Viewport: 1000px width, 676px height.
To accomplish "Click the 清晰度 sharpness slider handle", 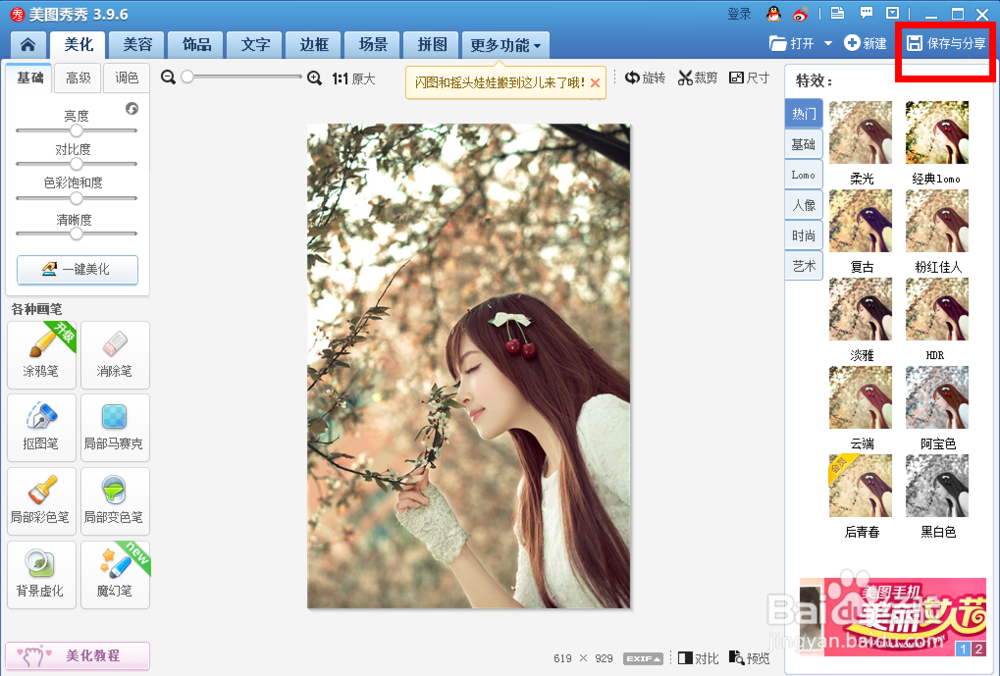I will (x=77, y=233).
